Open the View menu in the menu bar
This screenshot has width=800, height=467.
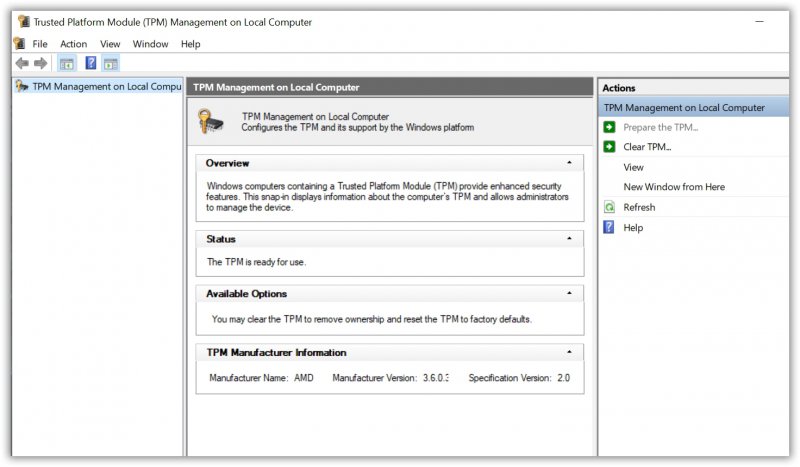[110, 44]
